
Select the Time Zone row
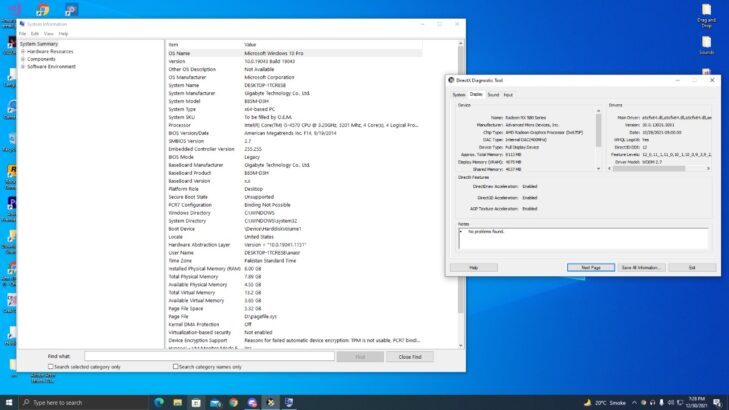pyautogui.click(x=294, y=261)
